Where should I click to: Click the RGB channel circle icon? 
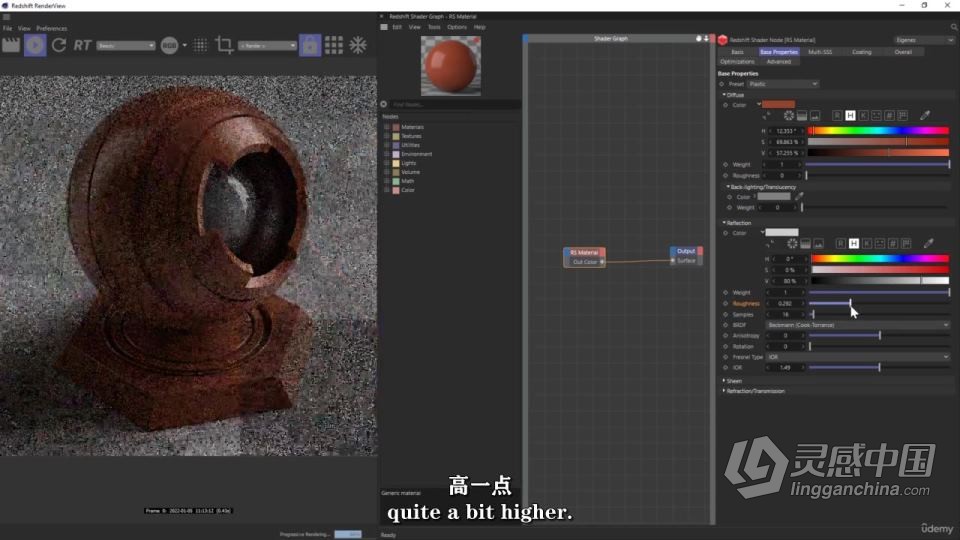(x=169, y=45)
